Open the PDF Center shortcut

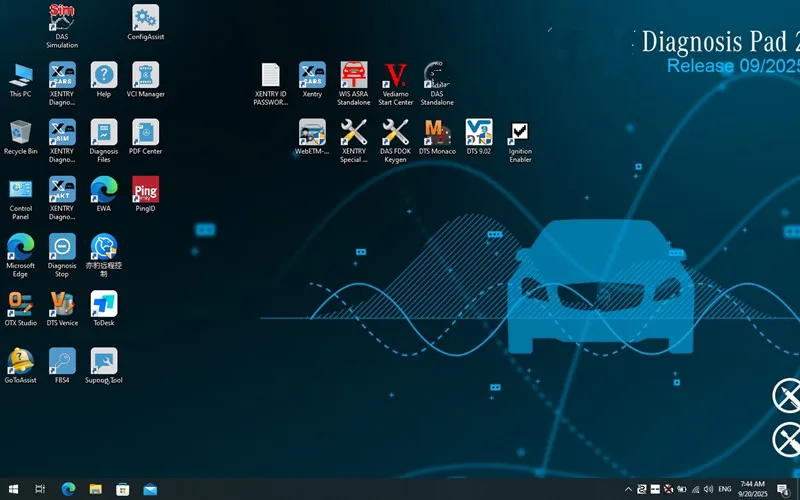[x=145, y=137]
